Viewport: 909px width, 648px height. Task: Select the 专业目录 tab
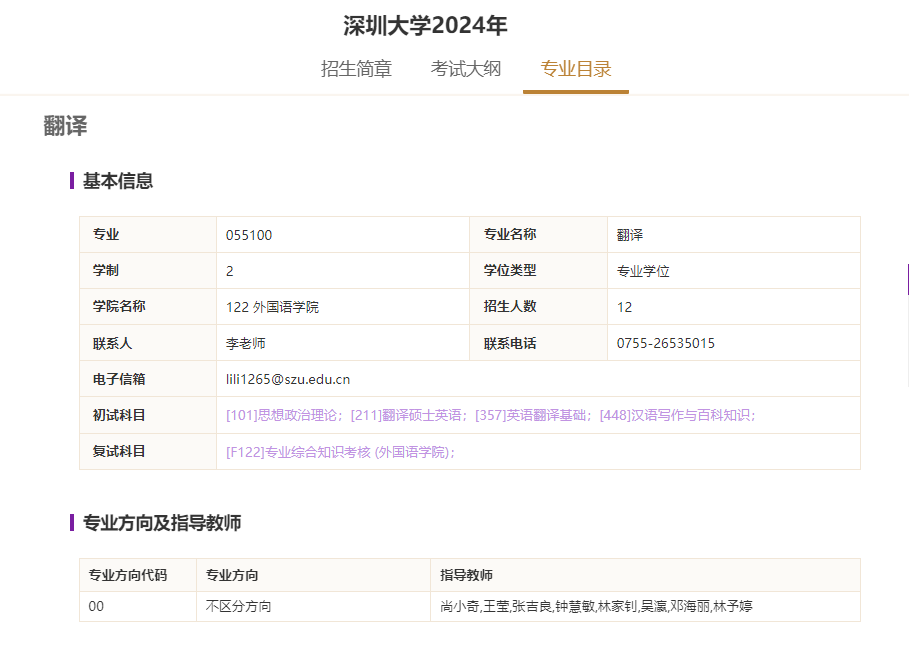(x=576, y=69)
